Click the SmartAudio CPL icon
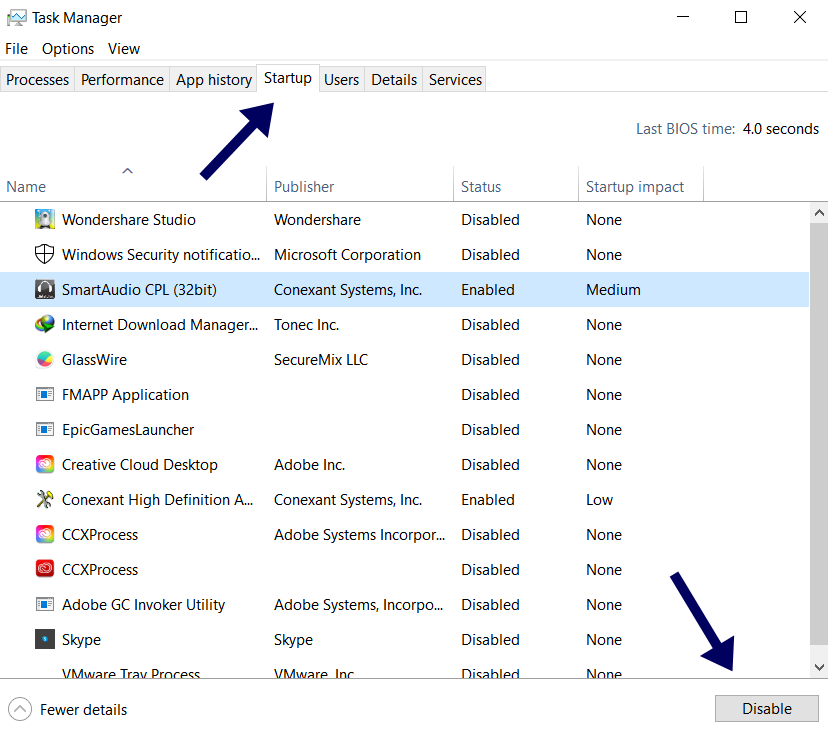This screenshot has width=828, height=738. [44, 289]
